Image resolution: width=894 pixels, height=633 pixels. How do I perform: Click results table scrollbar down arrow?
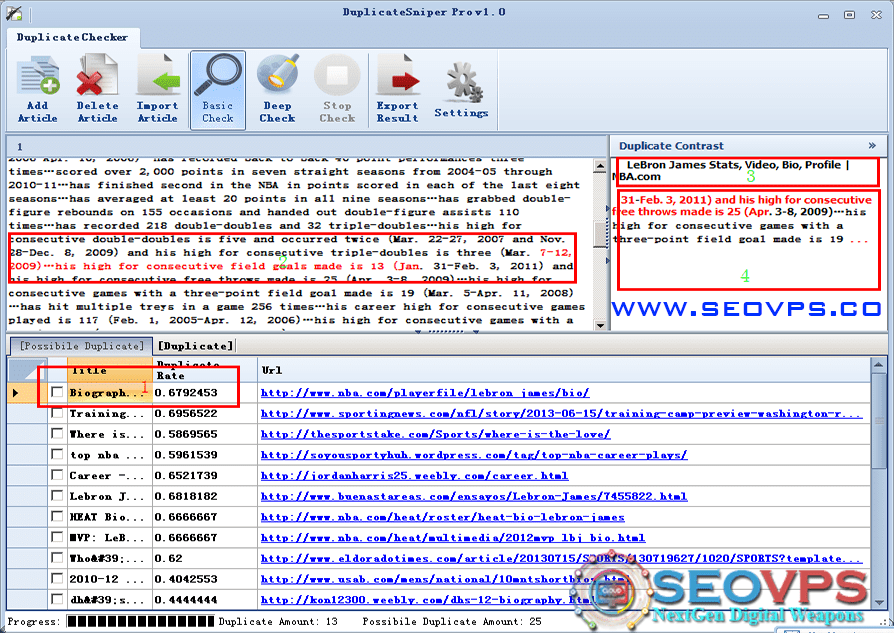[x=878, y=602]
